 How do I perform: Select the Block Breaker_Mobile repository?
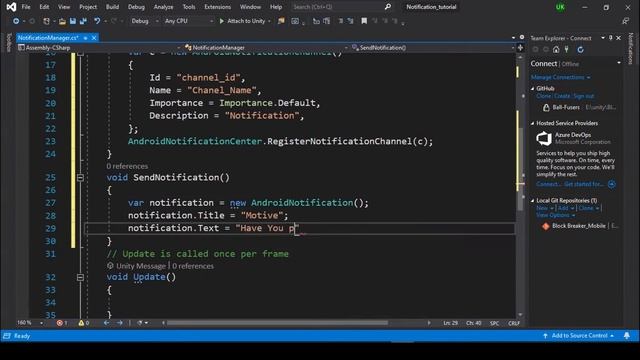[x=579, y=226]
